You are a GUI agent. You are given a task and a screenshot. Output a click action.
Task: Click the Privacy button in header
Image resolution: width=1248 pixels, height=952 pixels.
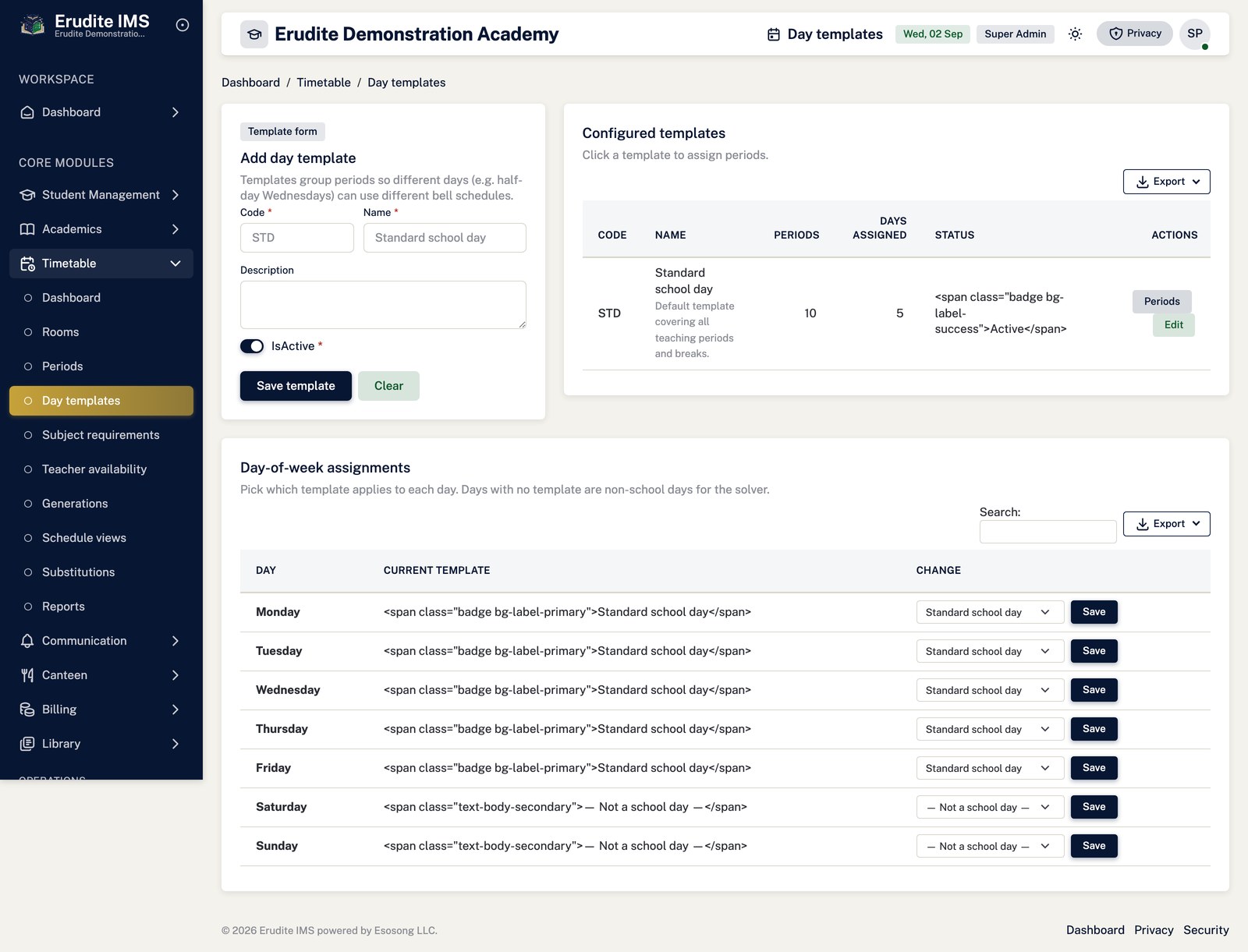(x=1135, y=34)
